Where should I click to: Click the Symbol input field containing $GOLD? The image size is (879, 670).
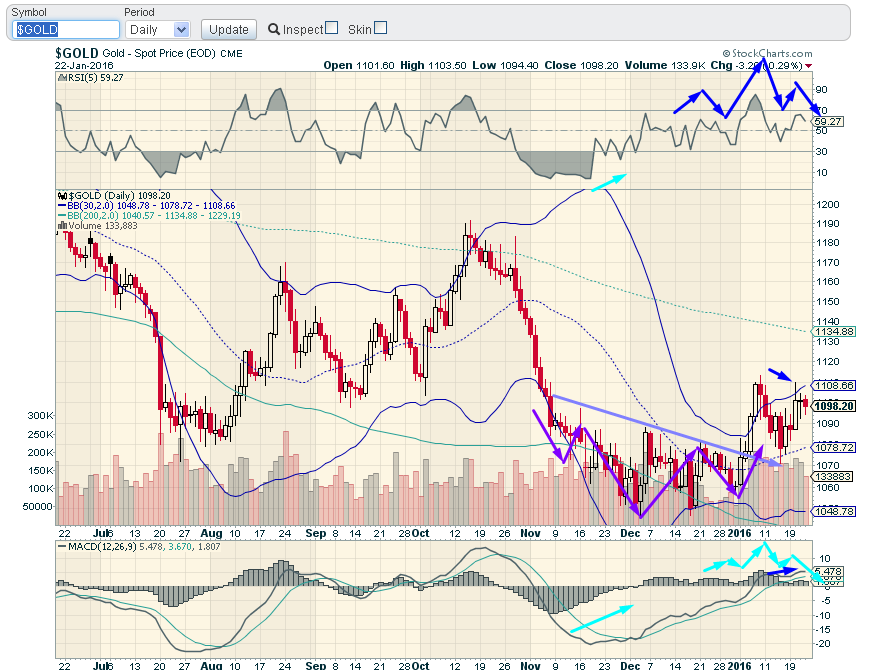click(x=66, y=30)
